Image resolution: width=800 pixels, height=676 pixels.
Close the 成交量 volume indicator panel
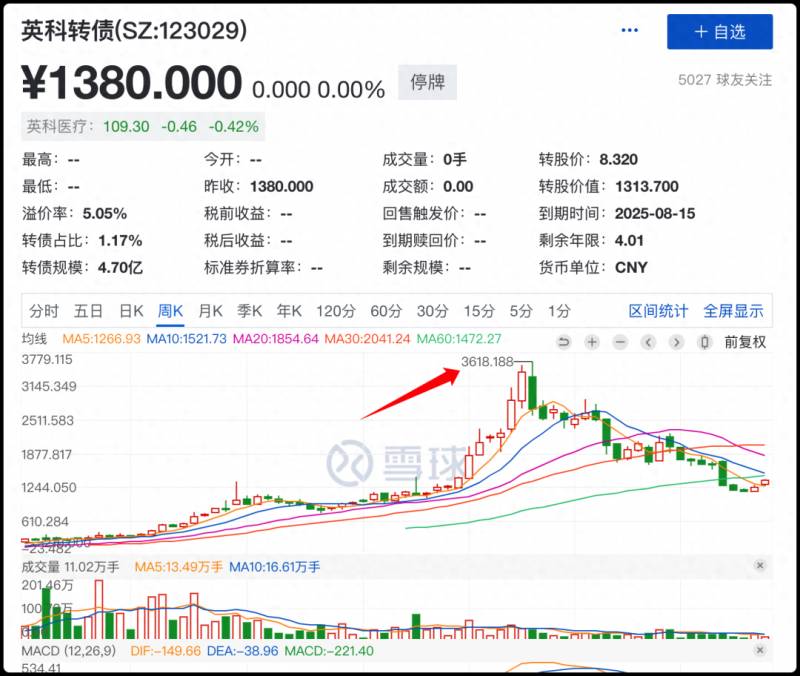click(760, 565)
